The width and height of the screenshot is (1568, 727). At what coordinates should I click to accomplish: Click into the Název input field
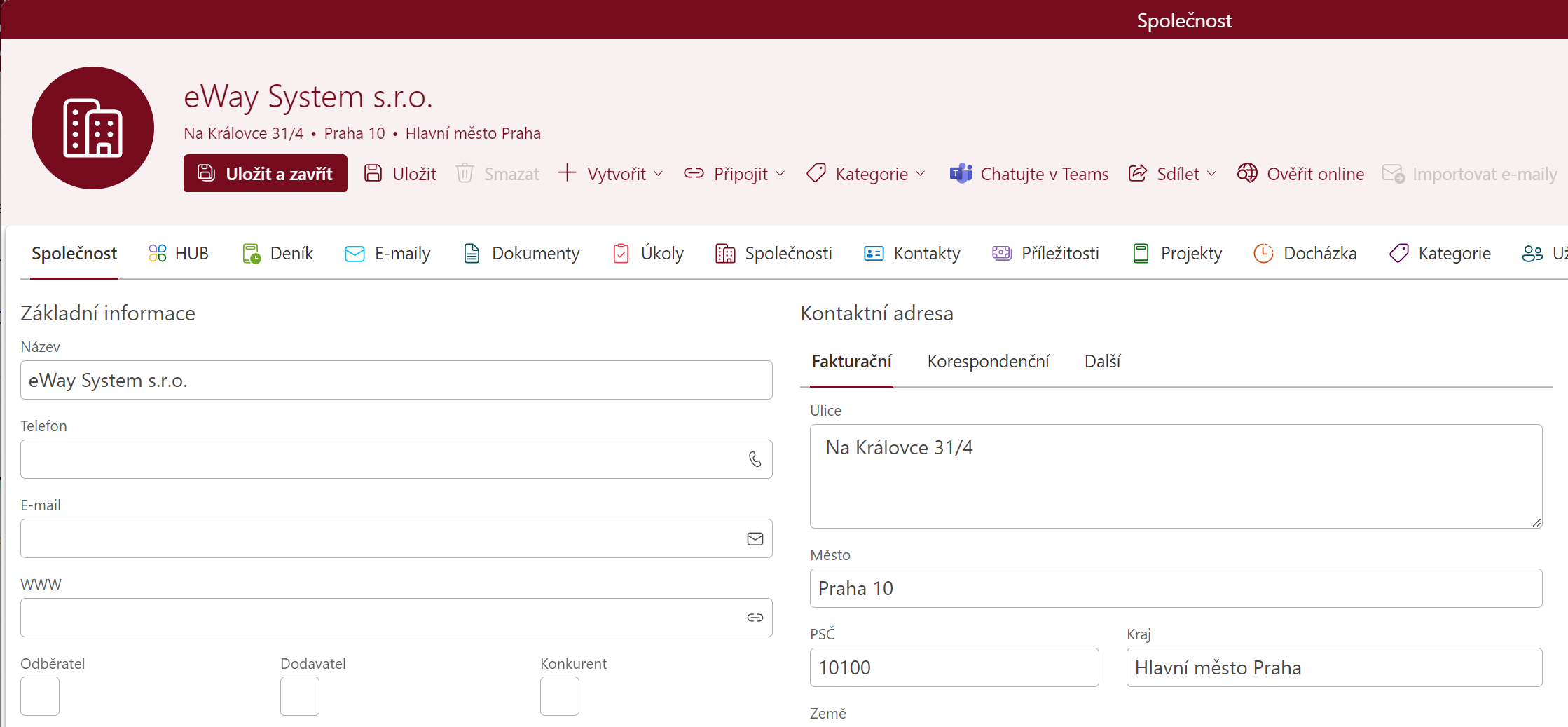click(397, 380)
